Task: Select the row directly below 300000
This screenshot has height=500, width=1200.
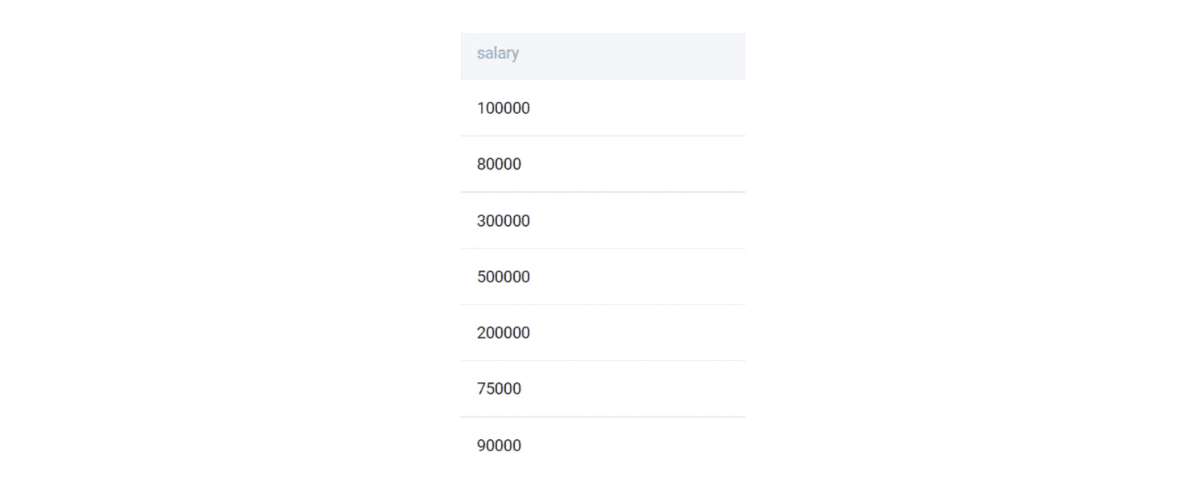Action: tap(602, 276)
